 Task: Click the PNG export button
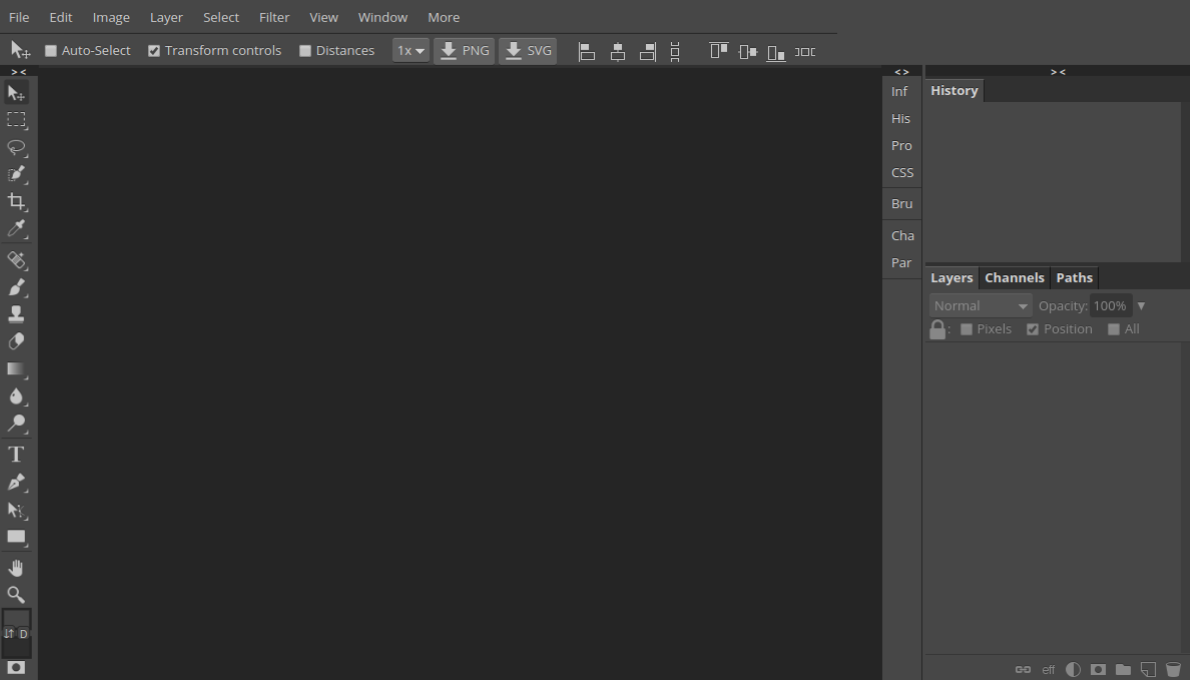(463, 50)
